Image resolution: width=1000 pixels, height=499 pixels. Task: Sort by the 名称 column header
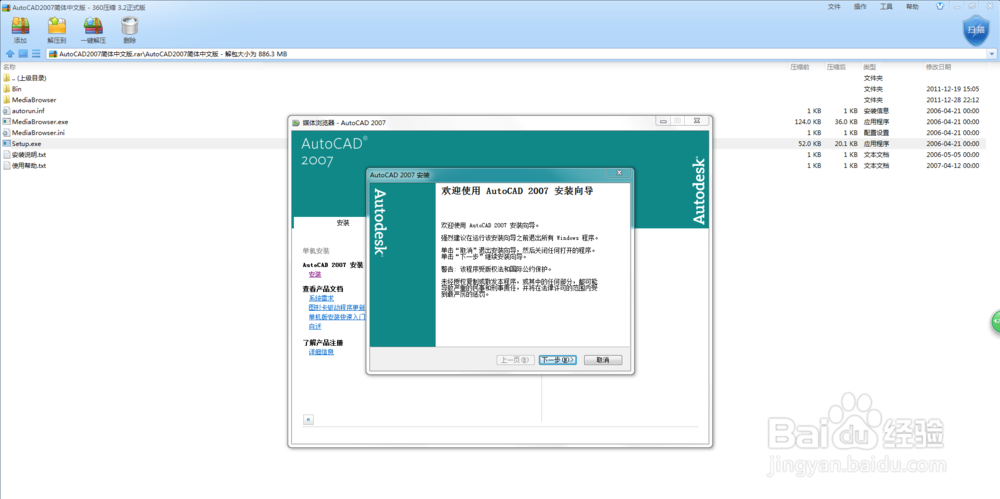click(9, 67)
